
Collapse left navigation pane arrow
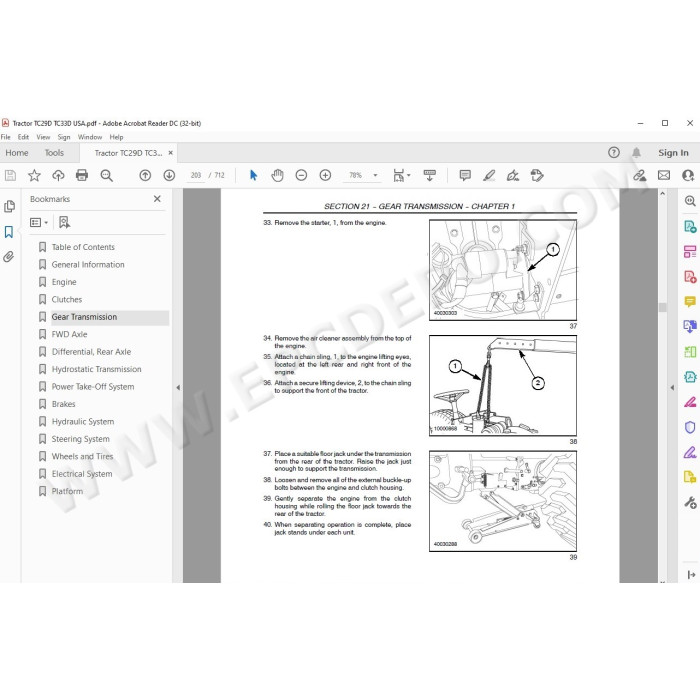click(x=178, y=388)
